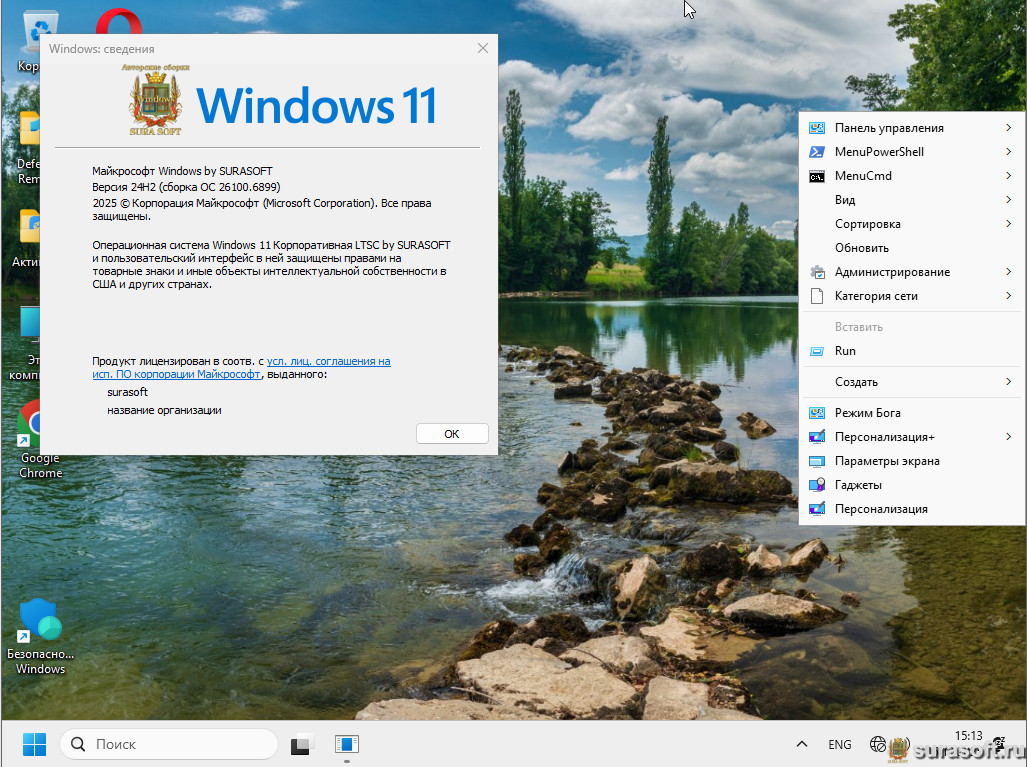Image resolution: width=1027 pixels, height=767 pixels.
Task: Show hidden tray icons chevron
Action: pyautogui.click(x=801, y=744)
